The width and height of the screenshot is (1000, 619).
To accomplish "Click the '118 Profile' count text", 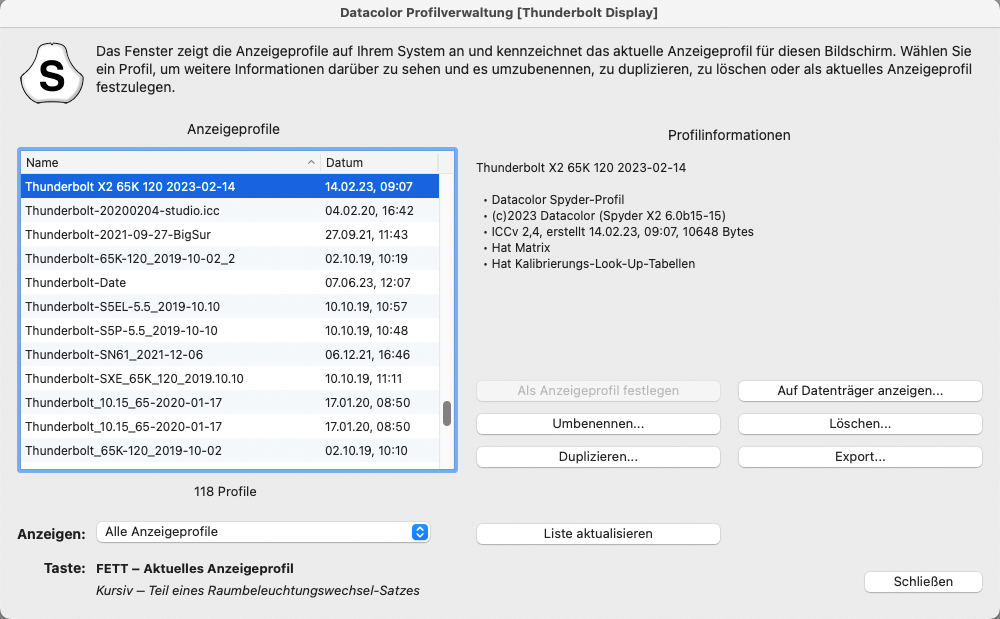I will 225,492.
